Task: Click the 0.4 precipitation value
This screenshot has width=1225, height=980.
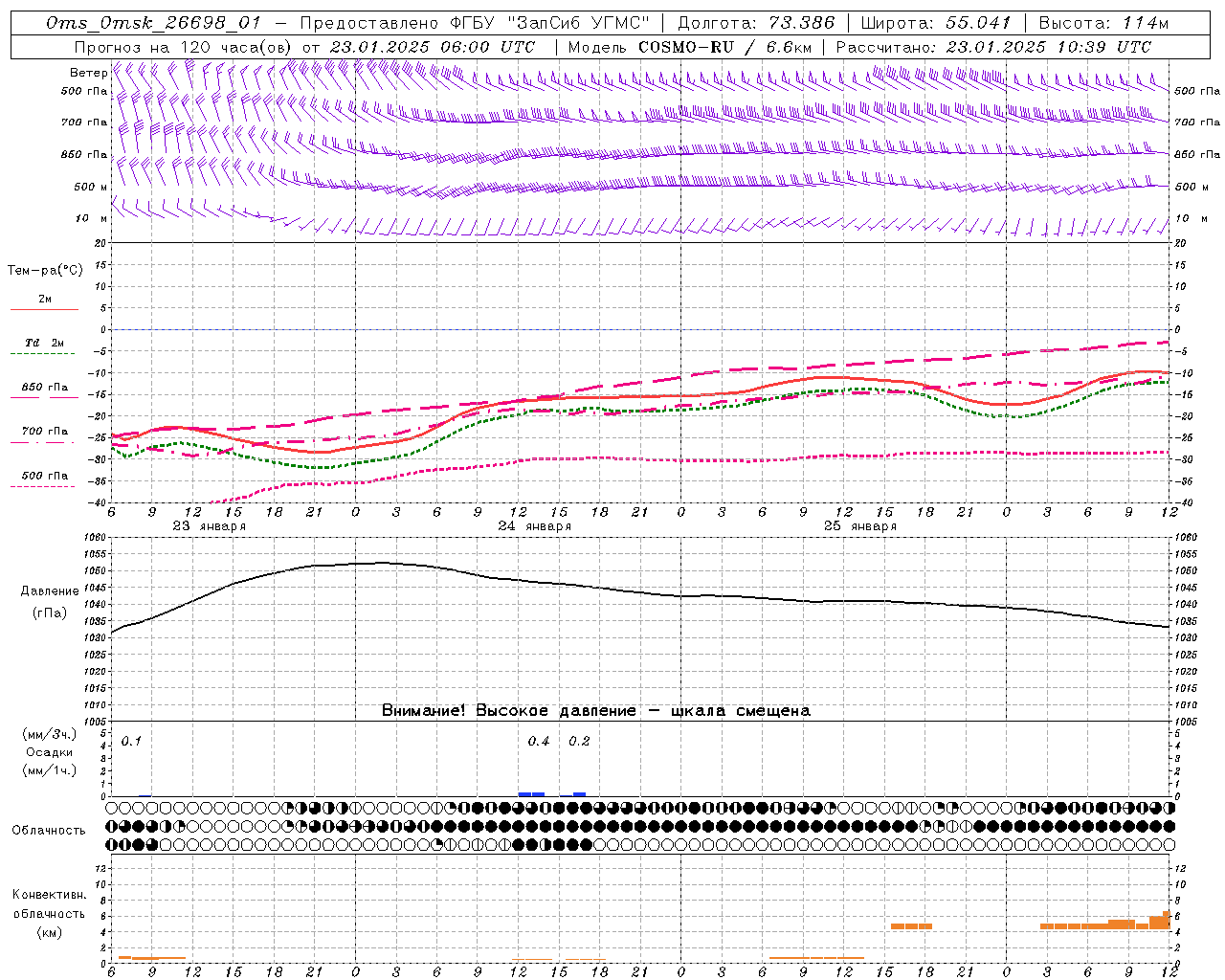Action: (x=539, y=742)
